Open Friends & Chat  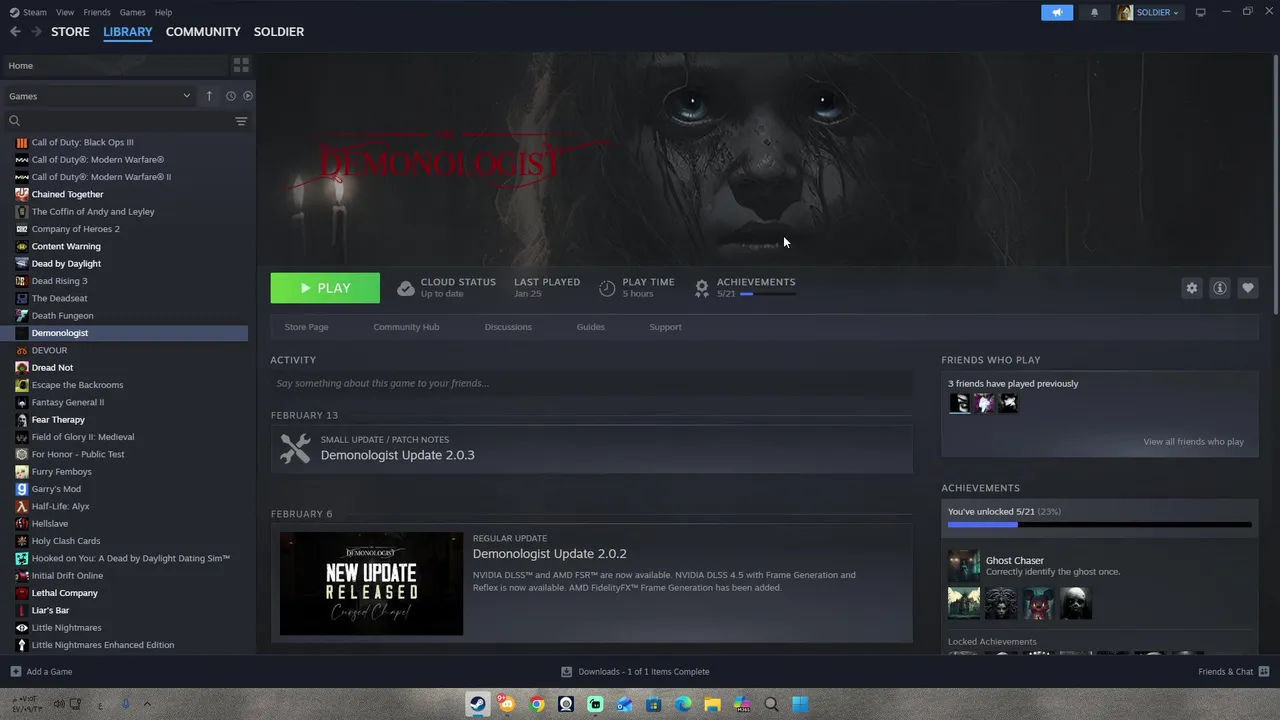tap(1233, 672)
